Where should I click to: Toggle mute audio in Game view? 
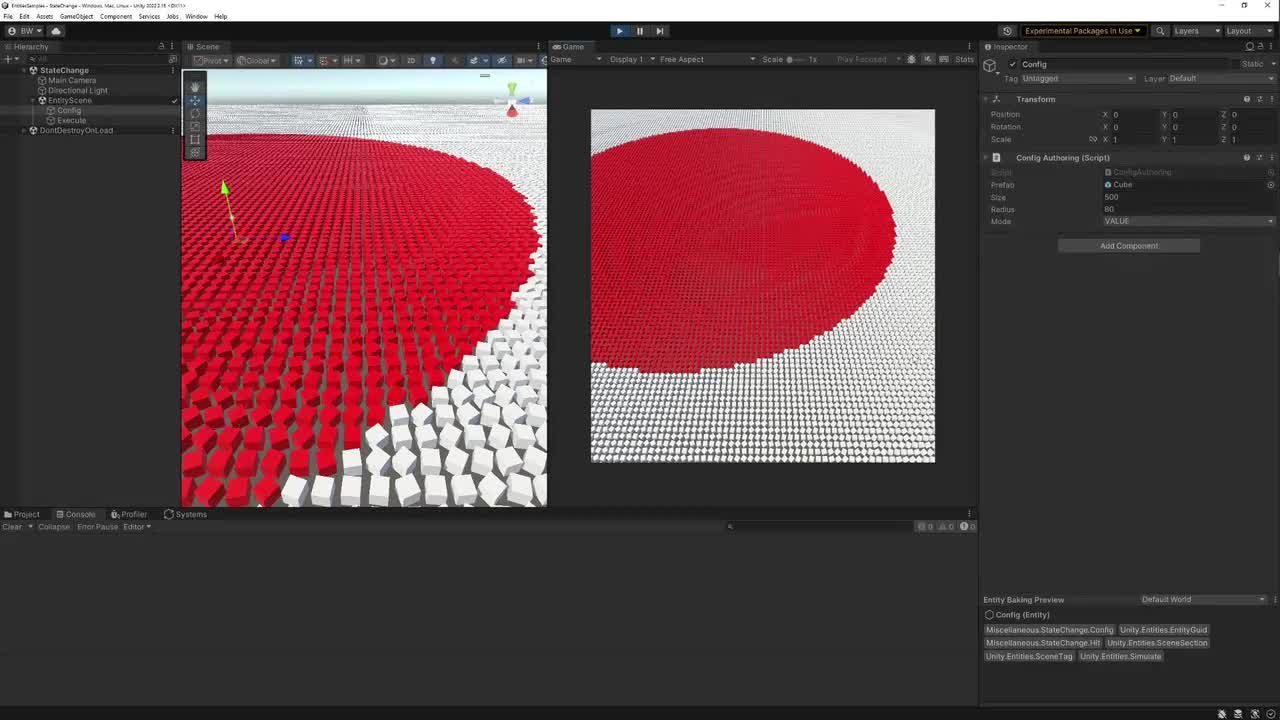click(928, 59)
